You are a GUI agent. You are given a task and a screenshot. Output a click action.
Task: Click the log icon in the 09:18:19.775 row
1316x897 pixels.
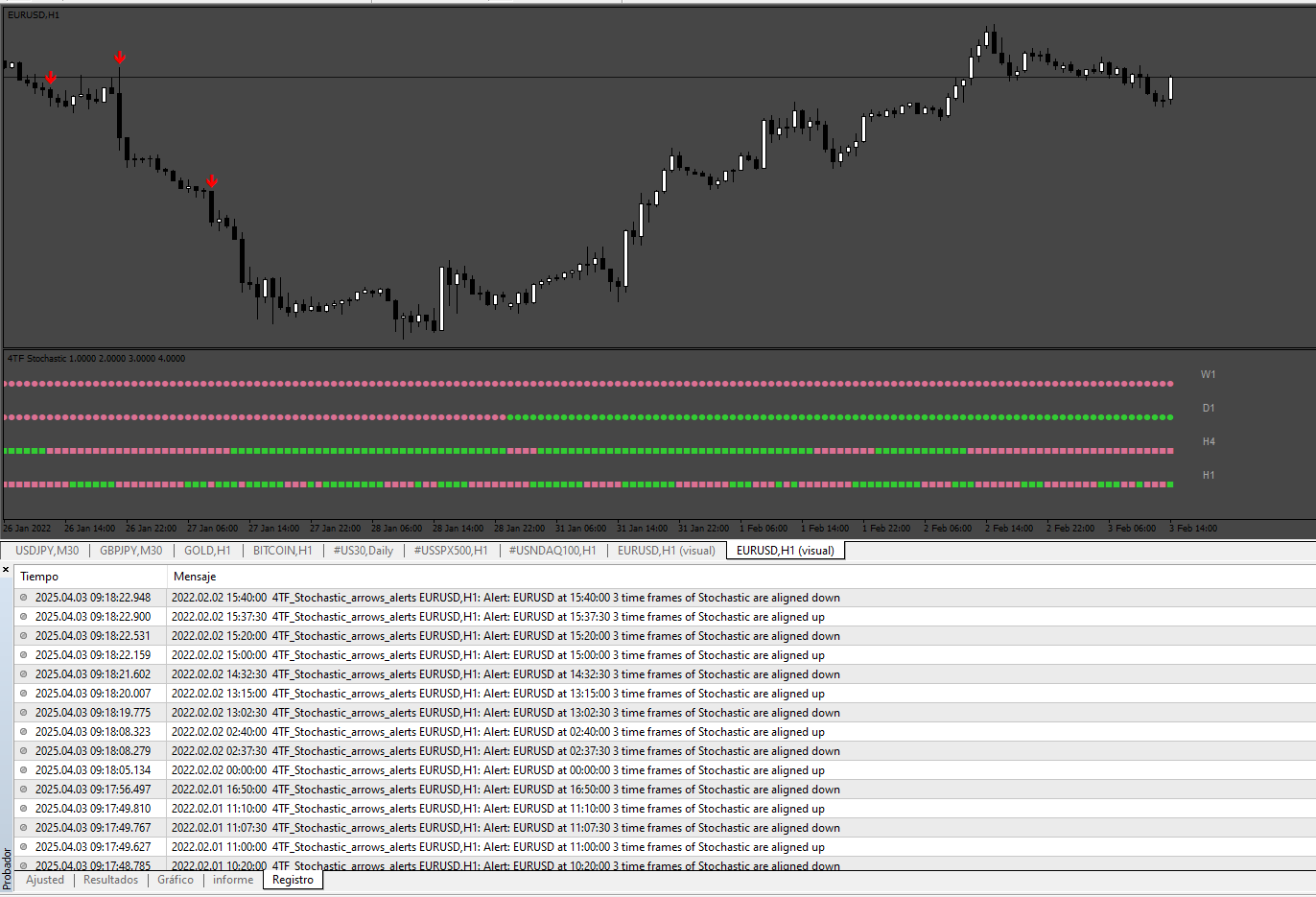pos(24,713)
